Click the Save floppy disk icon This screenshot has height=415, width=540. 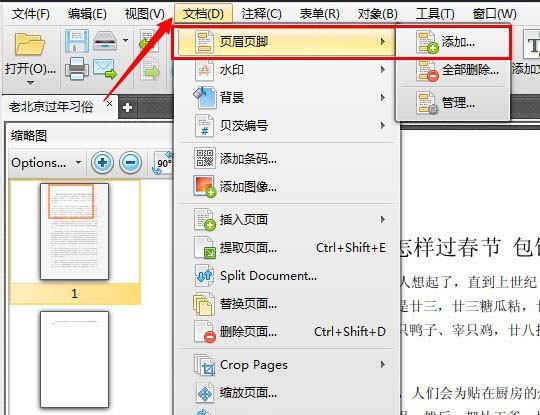point(76,41)
